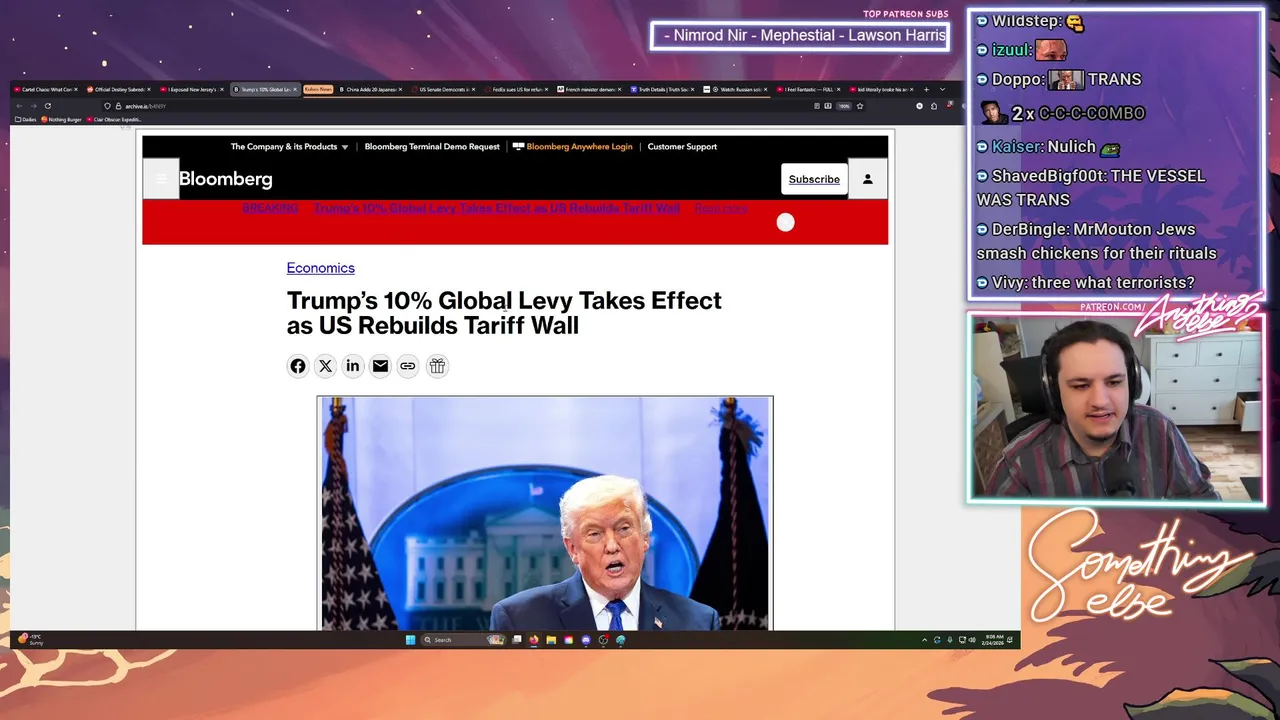Image resolution: width=1280 pixels, height=720 pixels.
Task: Click the Subscribe button
Action: pos(814,179)
